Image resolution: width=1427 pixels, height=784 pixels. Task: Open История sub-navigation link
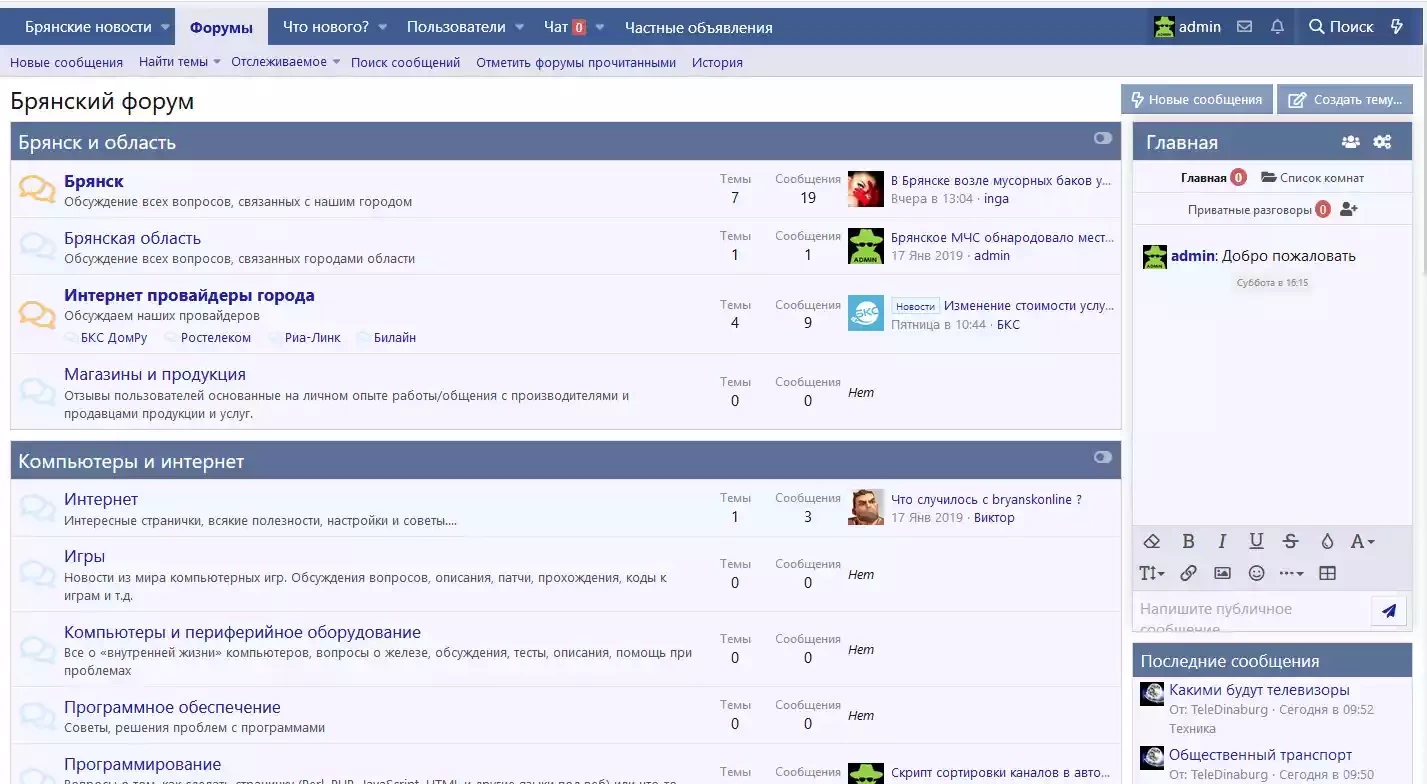tap(717, 62)
